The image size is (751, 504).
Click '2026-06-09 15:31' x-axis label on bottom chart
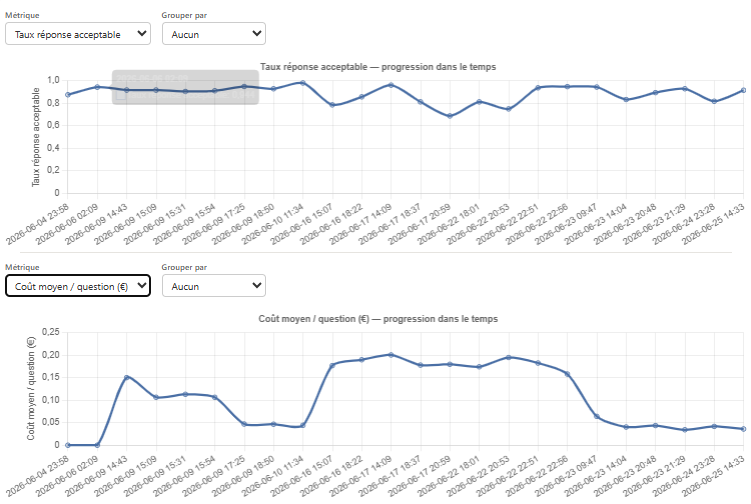tap(155, 476)
